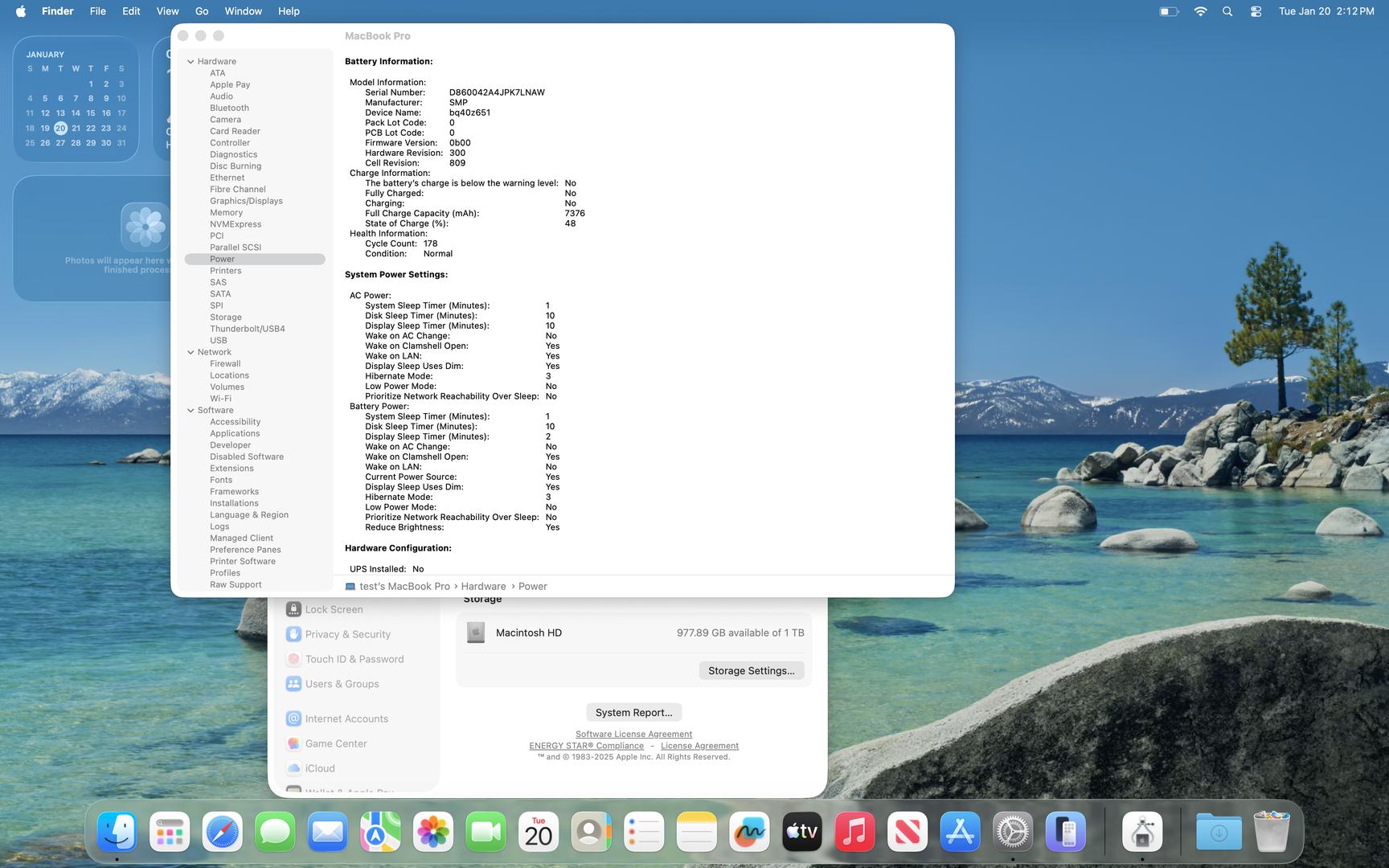The image size is (1389, 868).
Task: Click the Spotlight search icon
Action: tap(1227, 11)
